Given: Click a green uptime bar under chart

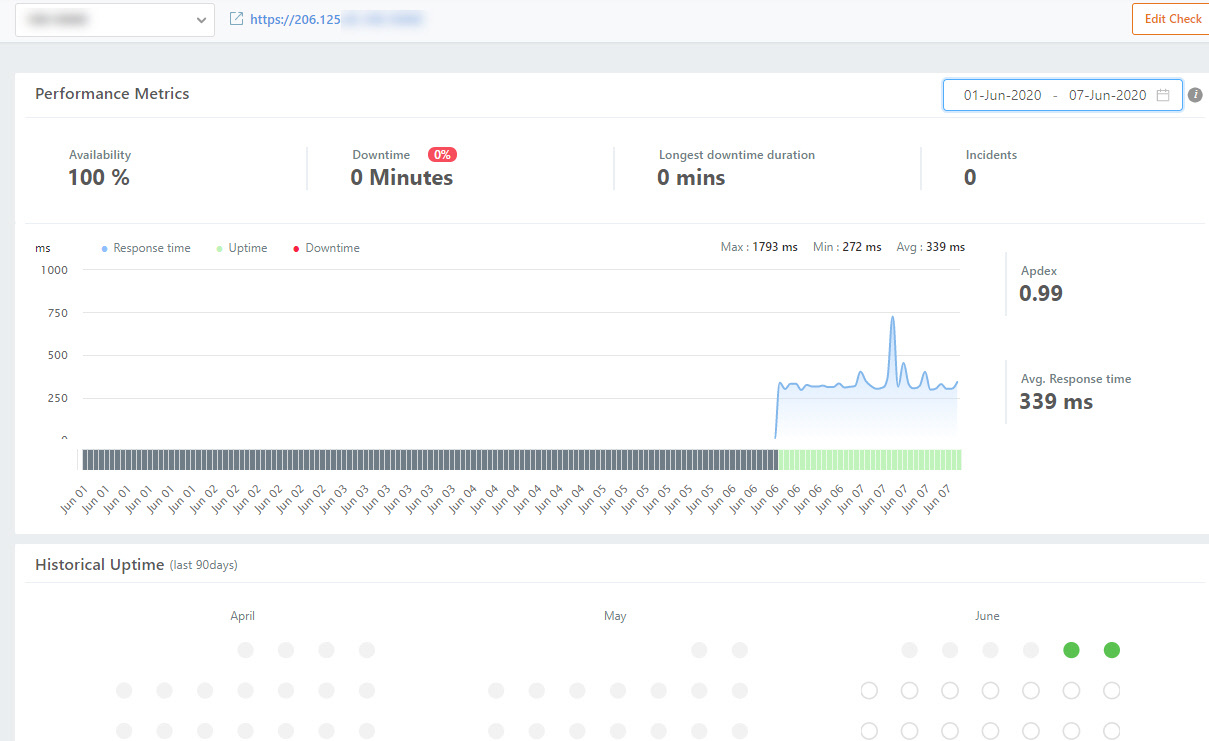Looking at the screenshot, I should [x=870, y=459].
